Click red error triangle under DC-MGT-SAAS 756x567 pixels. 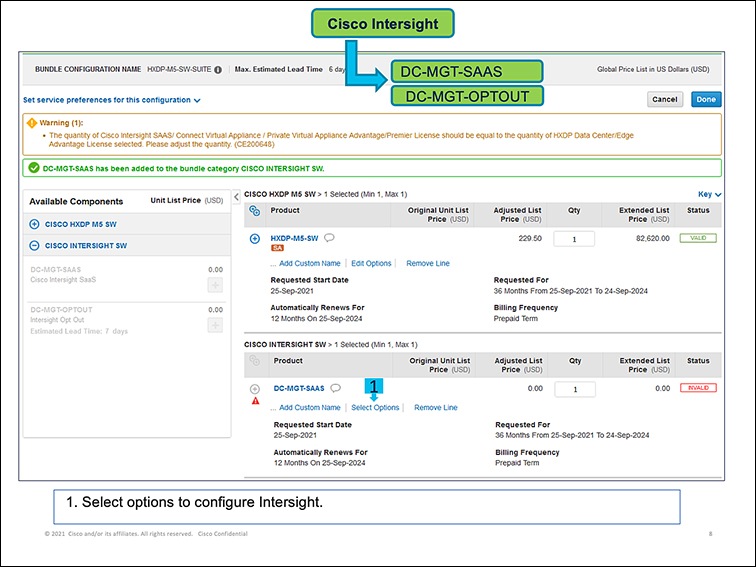pos(255,401)
